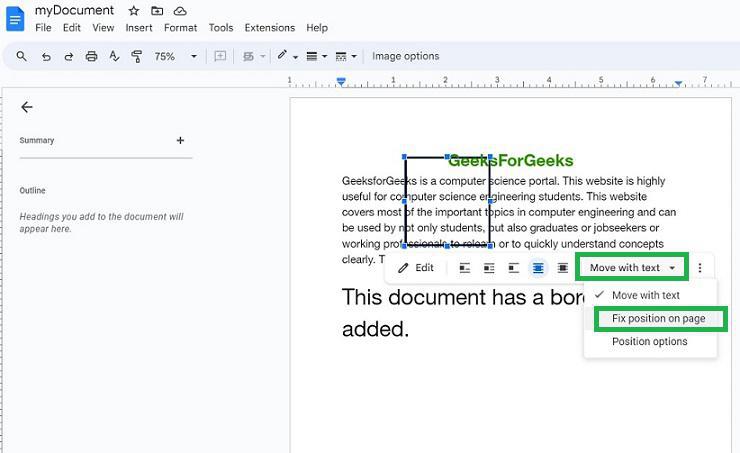
Task: Select the checked Move with text option
Action: tap(650, 295)
